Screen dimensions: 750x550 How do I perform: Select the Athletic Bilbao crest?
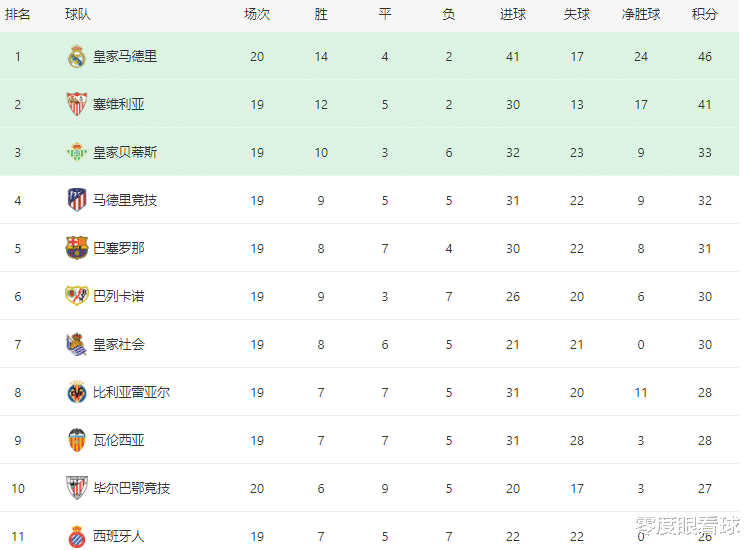(77, 488)
